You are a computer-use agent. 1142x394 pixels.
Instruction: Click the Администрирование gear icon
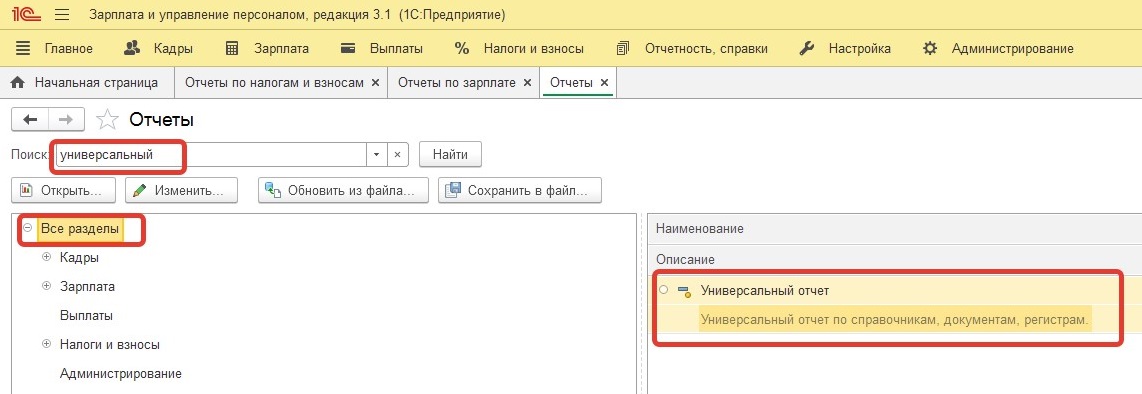930,49
